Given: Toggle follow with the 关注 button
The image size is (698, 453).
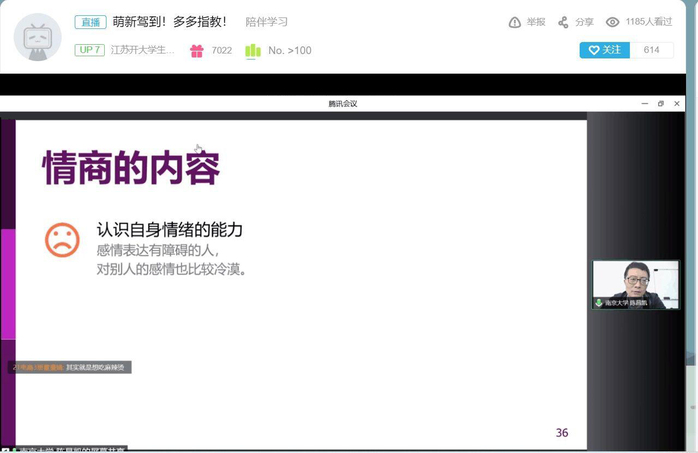Looking at the screenshot, I should [605, 50].
